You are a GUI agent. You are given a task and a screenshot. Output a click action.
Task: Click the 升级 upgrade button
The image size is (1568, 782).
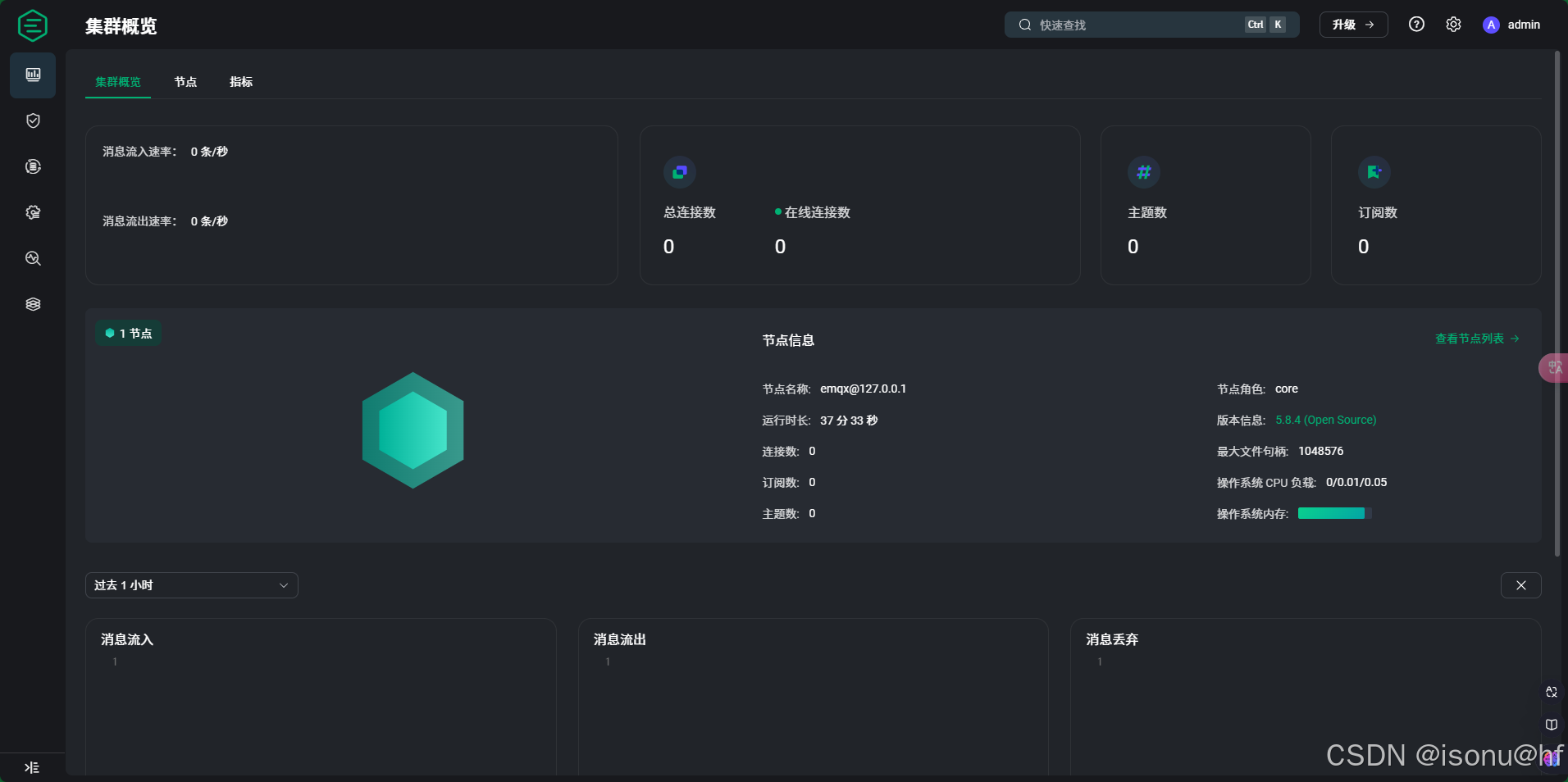1353,25
